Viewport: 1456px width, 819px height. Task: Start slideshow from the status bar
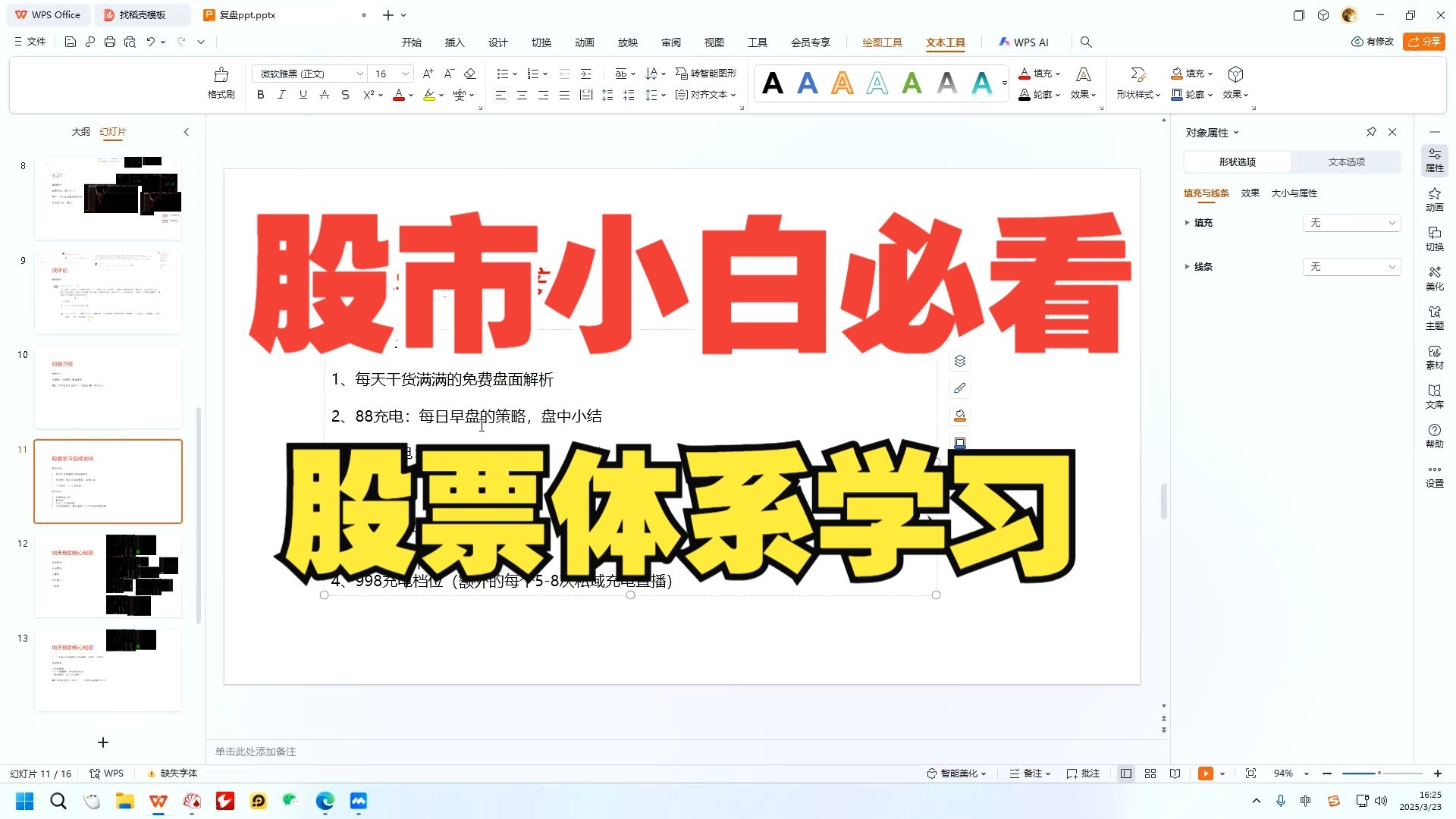coord(1207,773)
